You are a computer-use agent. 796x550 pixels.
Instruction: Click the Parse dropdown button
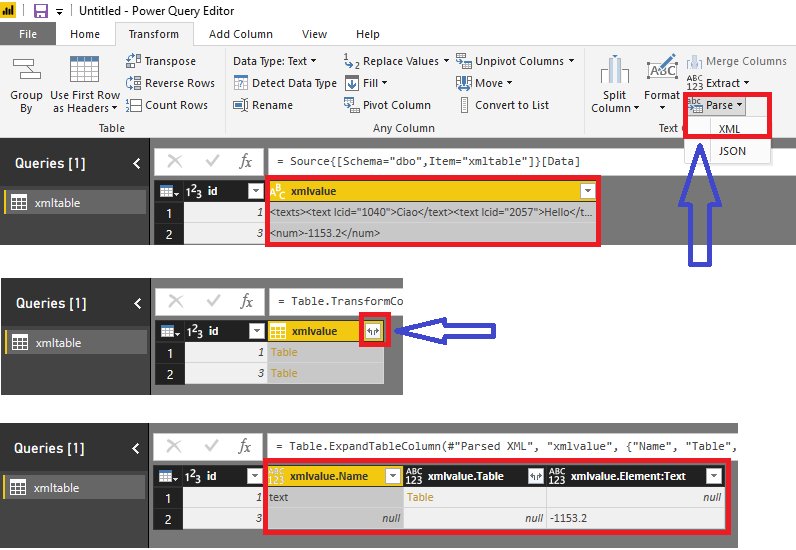click(716, 105)
